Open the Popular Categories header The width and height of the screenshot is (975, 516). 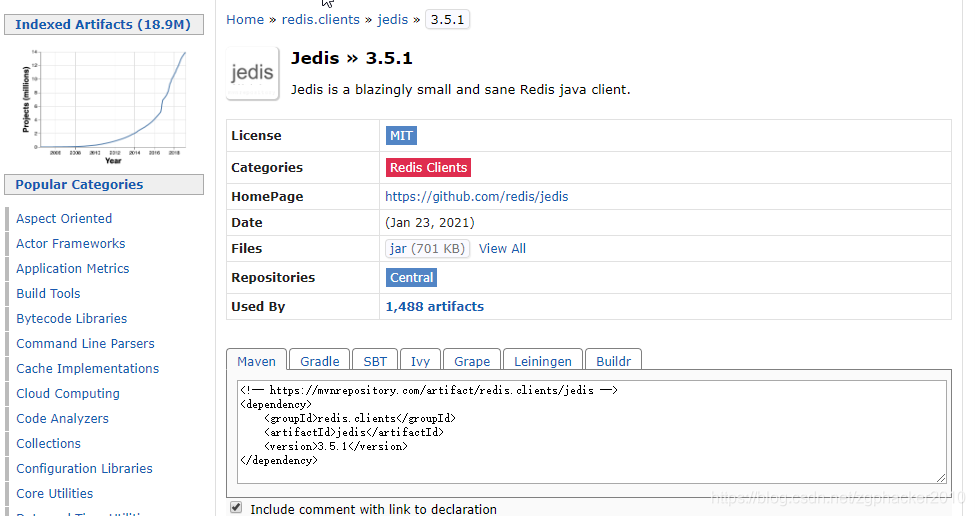click(x=104, y=185)
